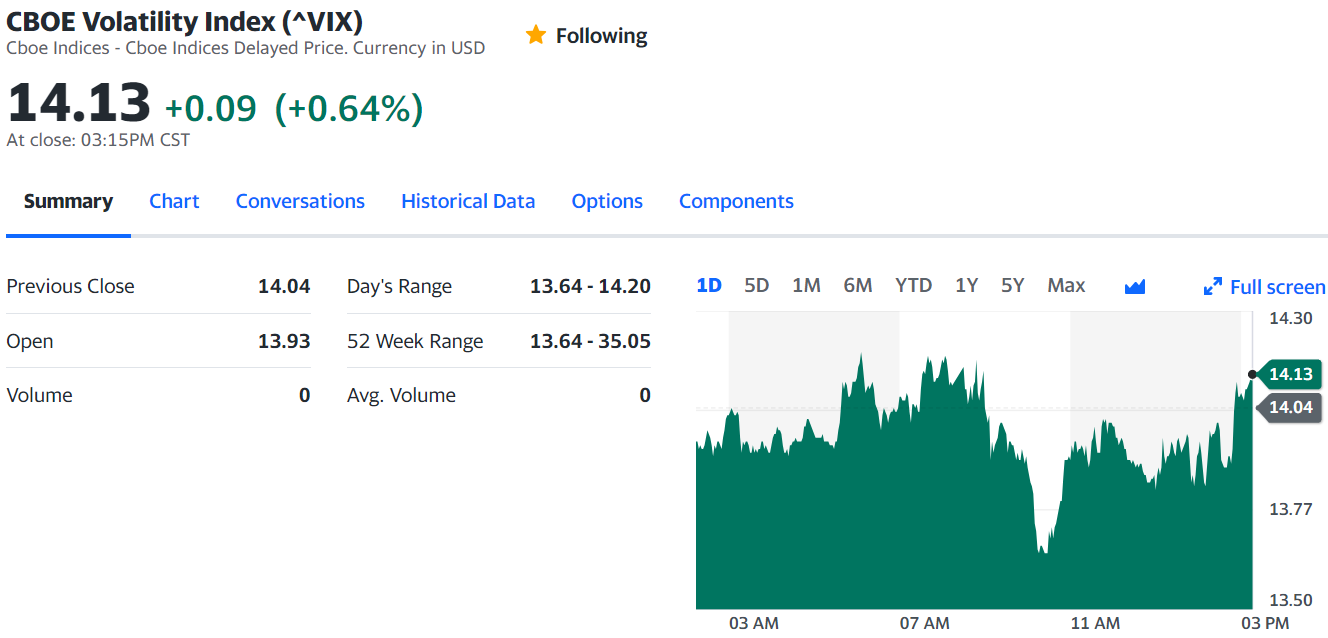Switch chart to 5Y range
The width and height of the screenshot is (1328, 638).
point(1013,285)
